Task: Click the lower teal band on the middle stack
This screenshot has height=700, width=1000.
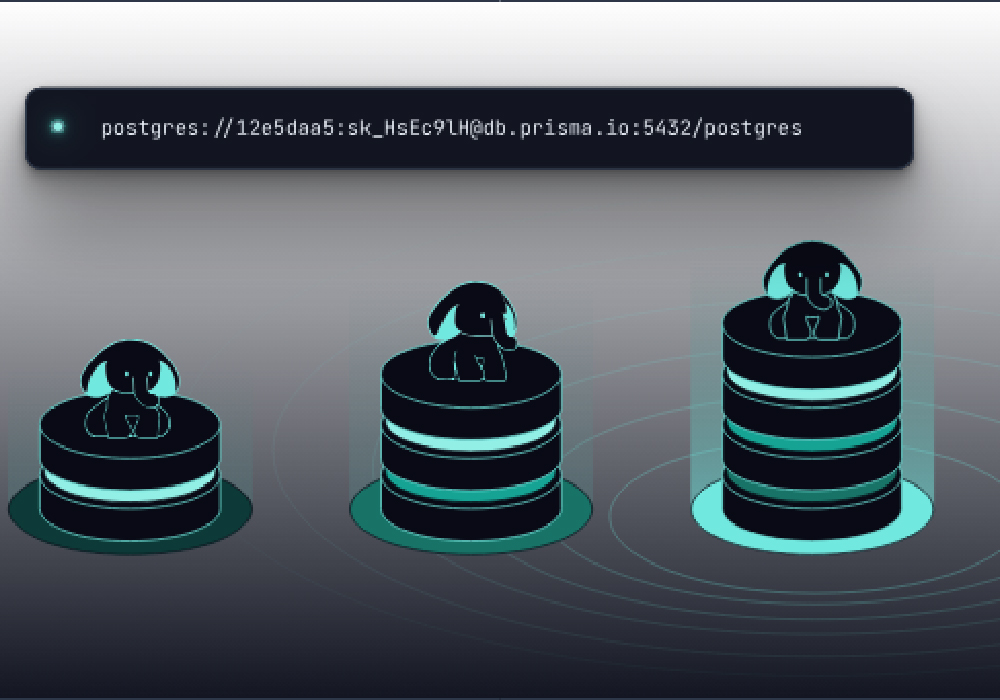Action: pos(471,487)
